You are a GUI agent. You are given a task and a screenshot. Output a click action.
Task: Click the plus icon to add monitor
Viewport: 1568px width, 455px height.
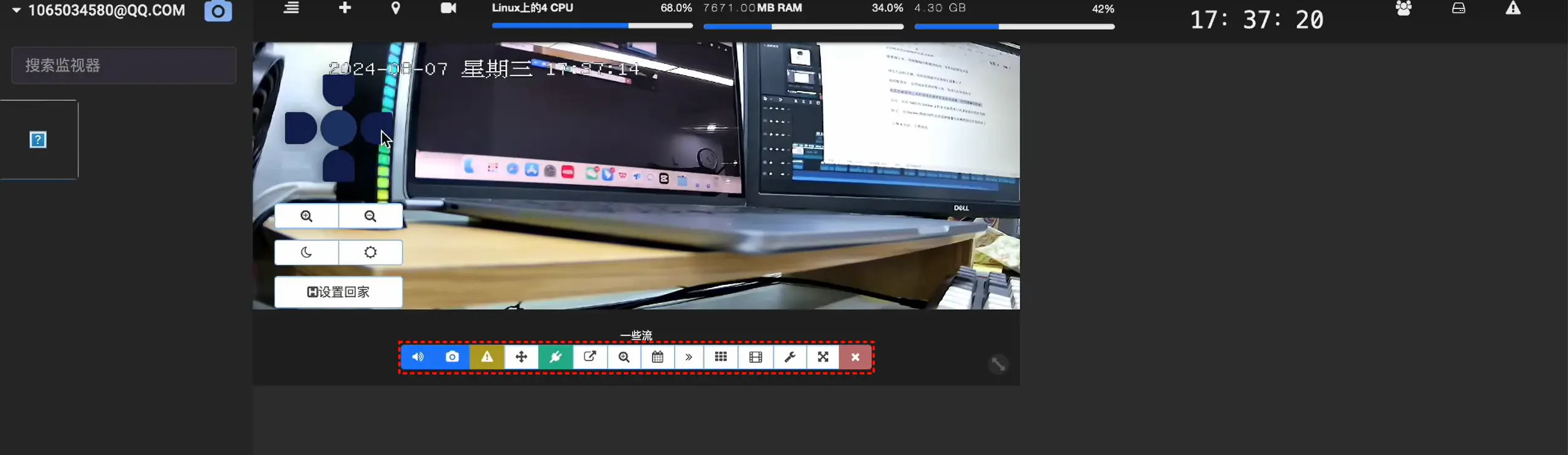click(x=345, y=8)
